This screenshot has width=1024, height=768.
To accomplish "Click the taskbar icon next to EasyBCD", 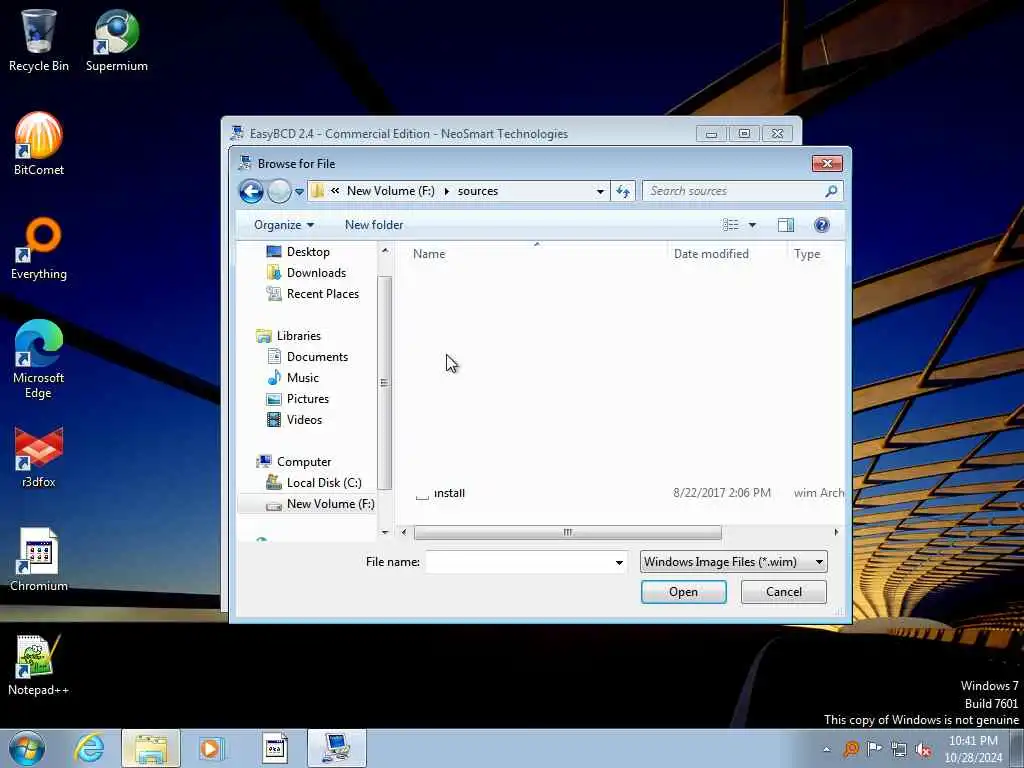I will (275, 748).
